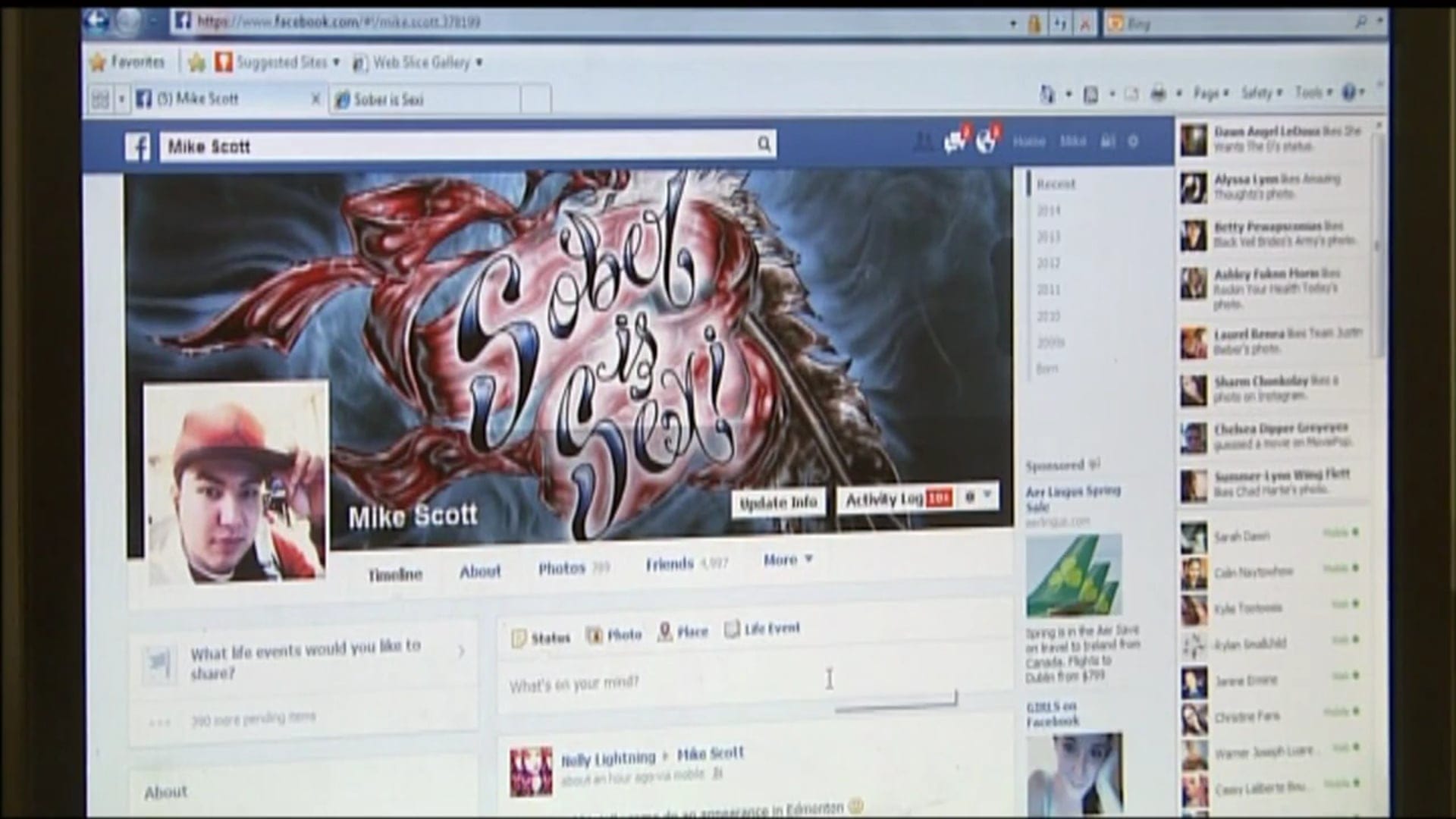Image resolution: width=1456 pixels, height=819 pixels.
Task: Expand the Web Slice Gallery dropdown
Action: (x=479, y=63)
